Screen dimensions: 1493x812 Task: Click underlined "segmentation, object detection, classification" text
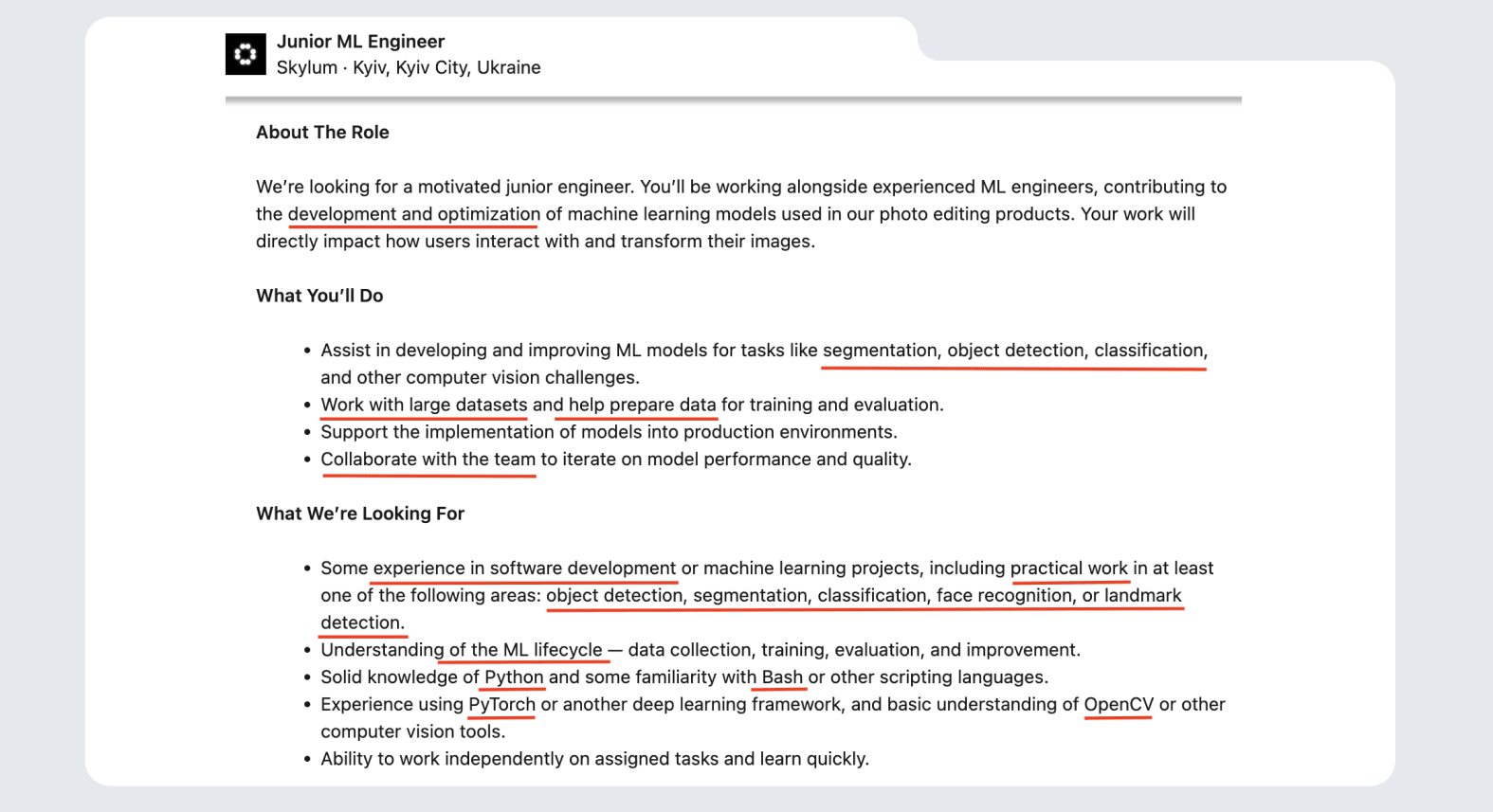[x=1013, y=351]
